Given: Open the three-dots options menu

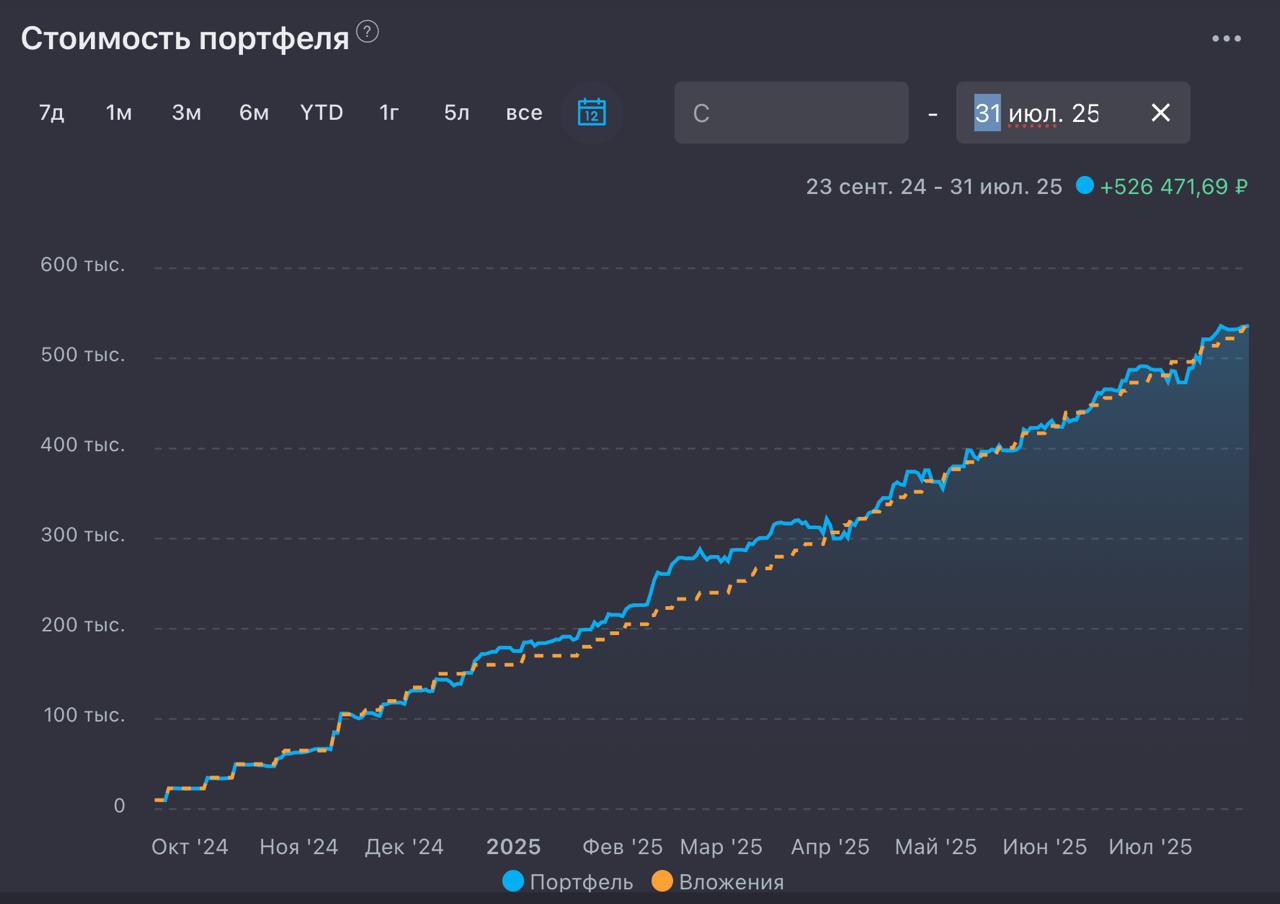Looking at the screenshot, I should pyautogui.click(x=1226, y=39).
